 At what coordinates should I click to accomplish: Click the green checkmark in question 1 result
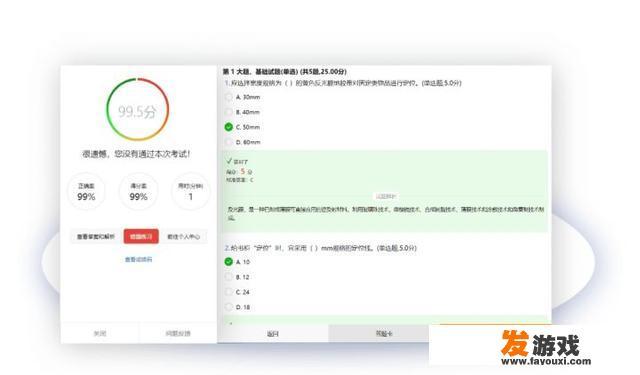tap(229, 161)
